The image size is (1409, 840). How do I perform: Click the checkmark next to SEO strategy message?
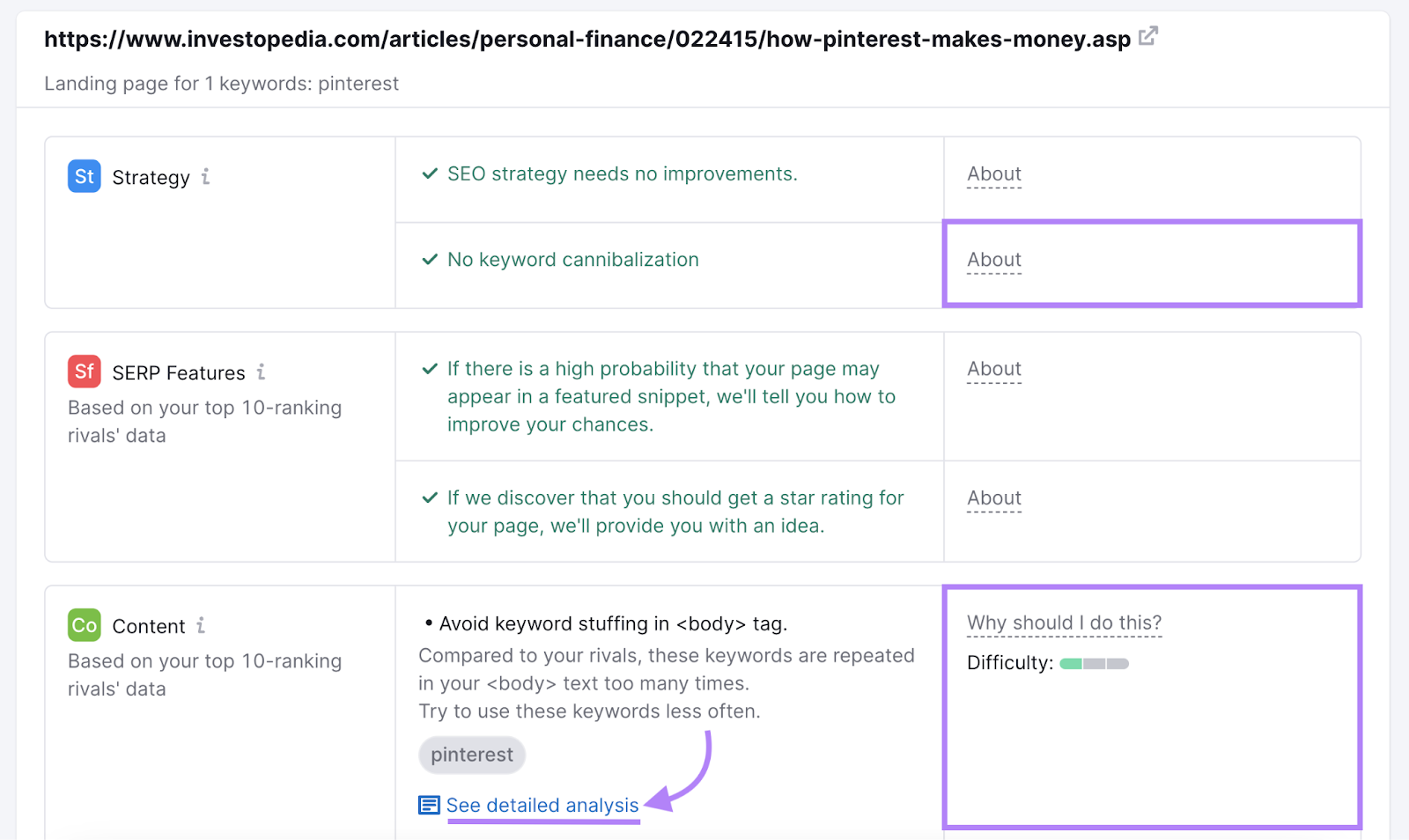(429, 173)
